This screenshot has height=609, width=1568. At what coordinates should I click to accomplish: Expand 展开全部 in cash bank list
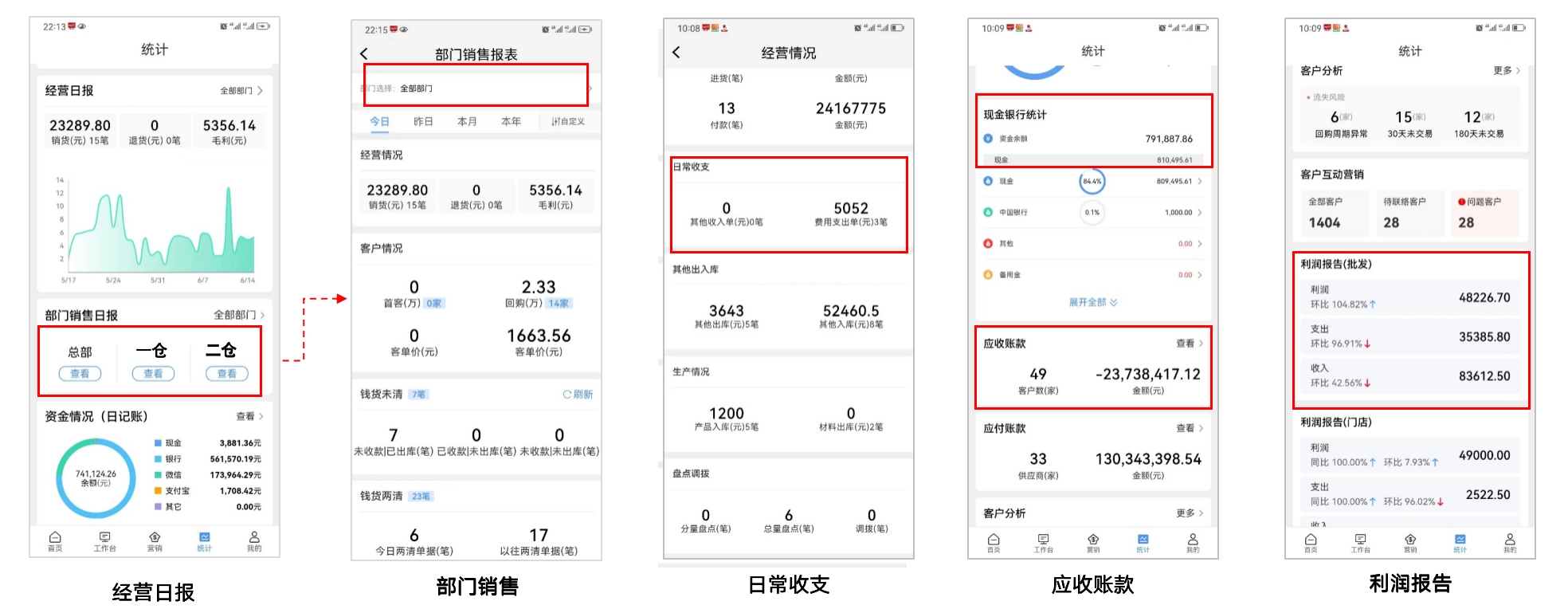click(x=1092, y=303)
